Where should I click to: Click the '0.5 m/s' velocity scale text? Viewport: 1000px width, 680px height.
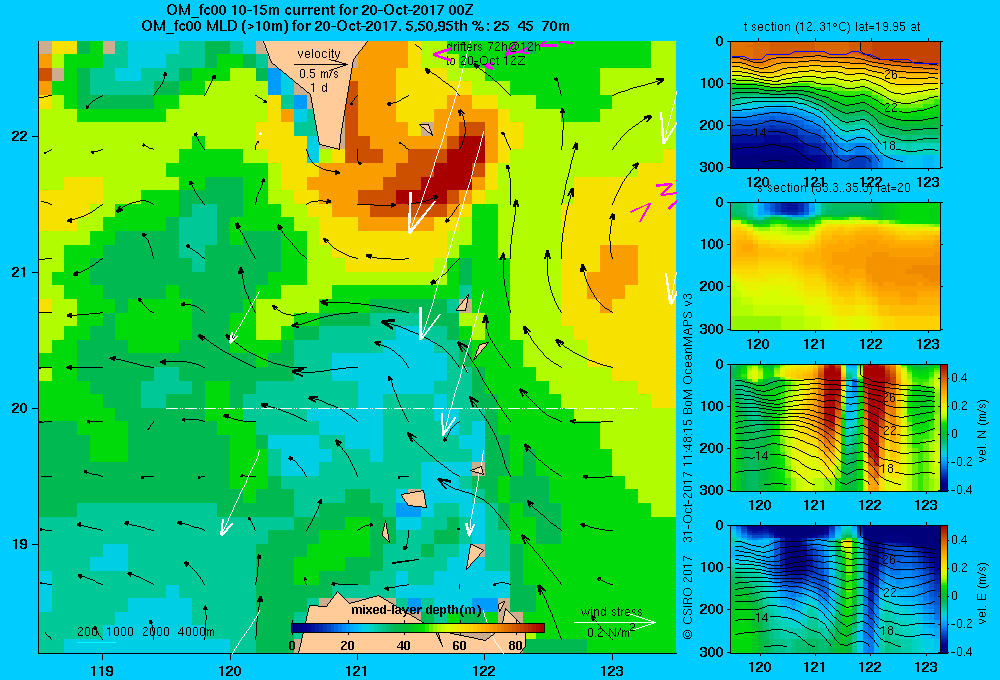[319, 74]
